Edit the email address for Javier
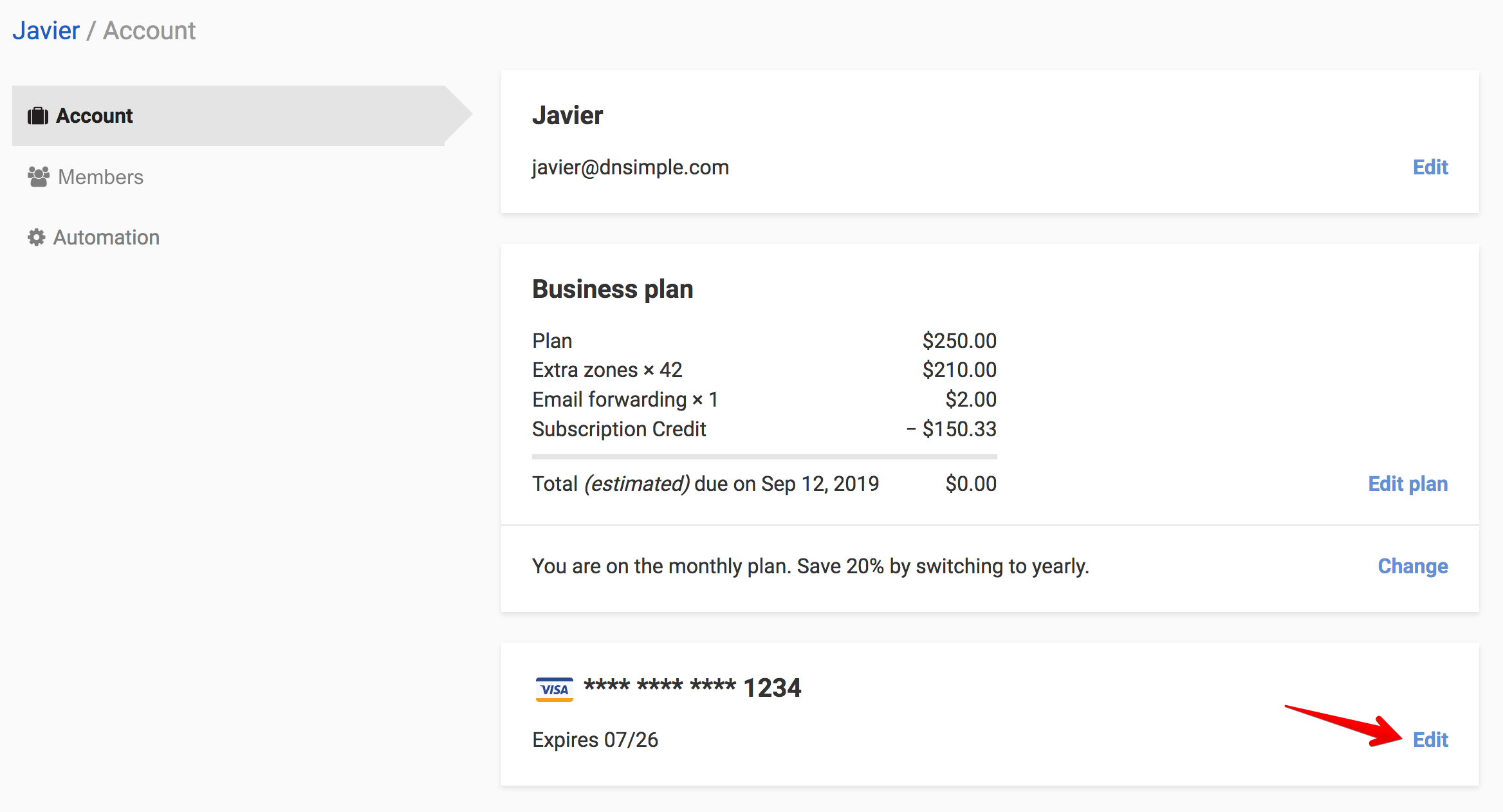 coord(1430,167)
